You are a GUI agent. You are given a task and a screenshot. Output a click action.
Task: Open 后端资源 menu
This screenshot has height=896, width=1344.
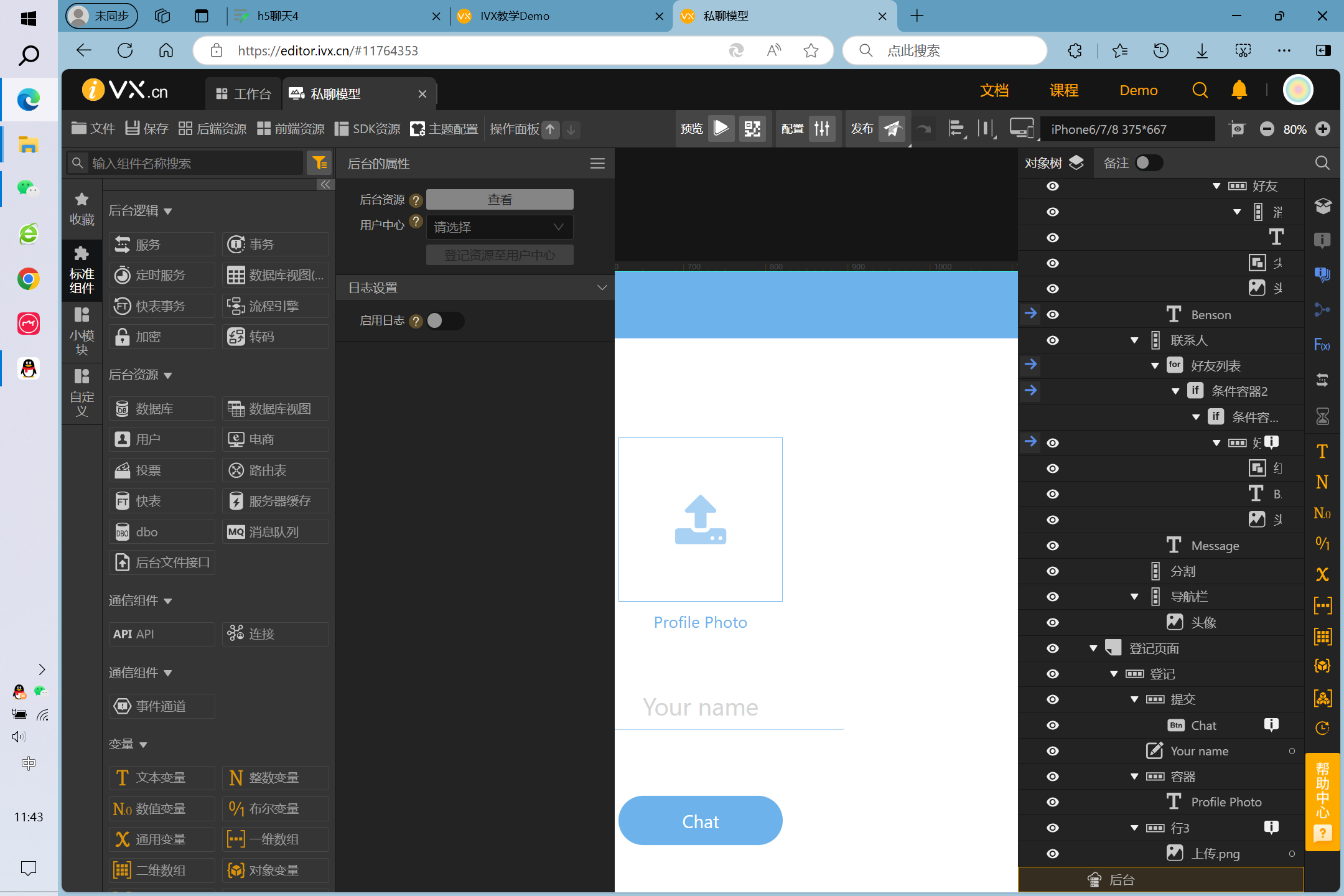(x=212, y=129)
